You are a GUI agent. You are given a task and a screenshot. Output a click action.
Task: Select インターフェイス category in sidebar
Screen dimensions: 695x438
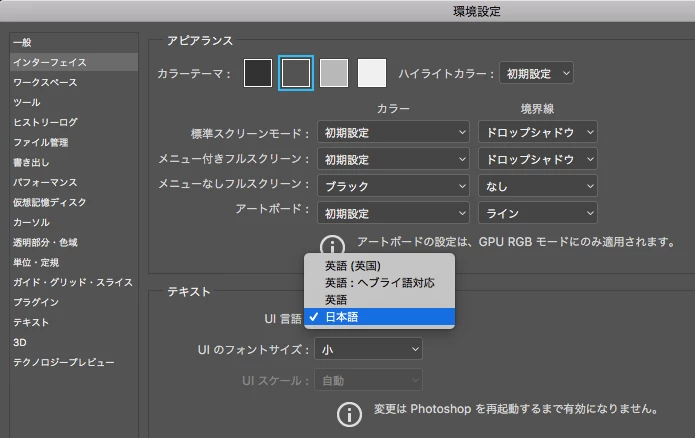click(74, 63)
